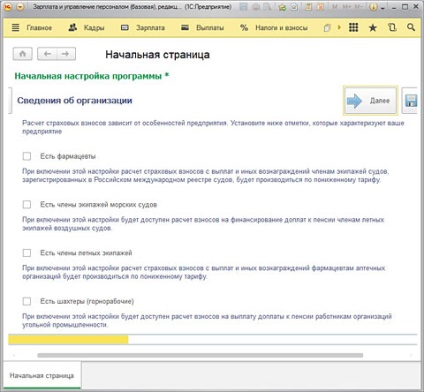Open the info (i) icon in title bar

click(x=373, y=7)
